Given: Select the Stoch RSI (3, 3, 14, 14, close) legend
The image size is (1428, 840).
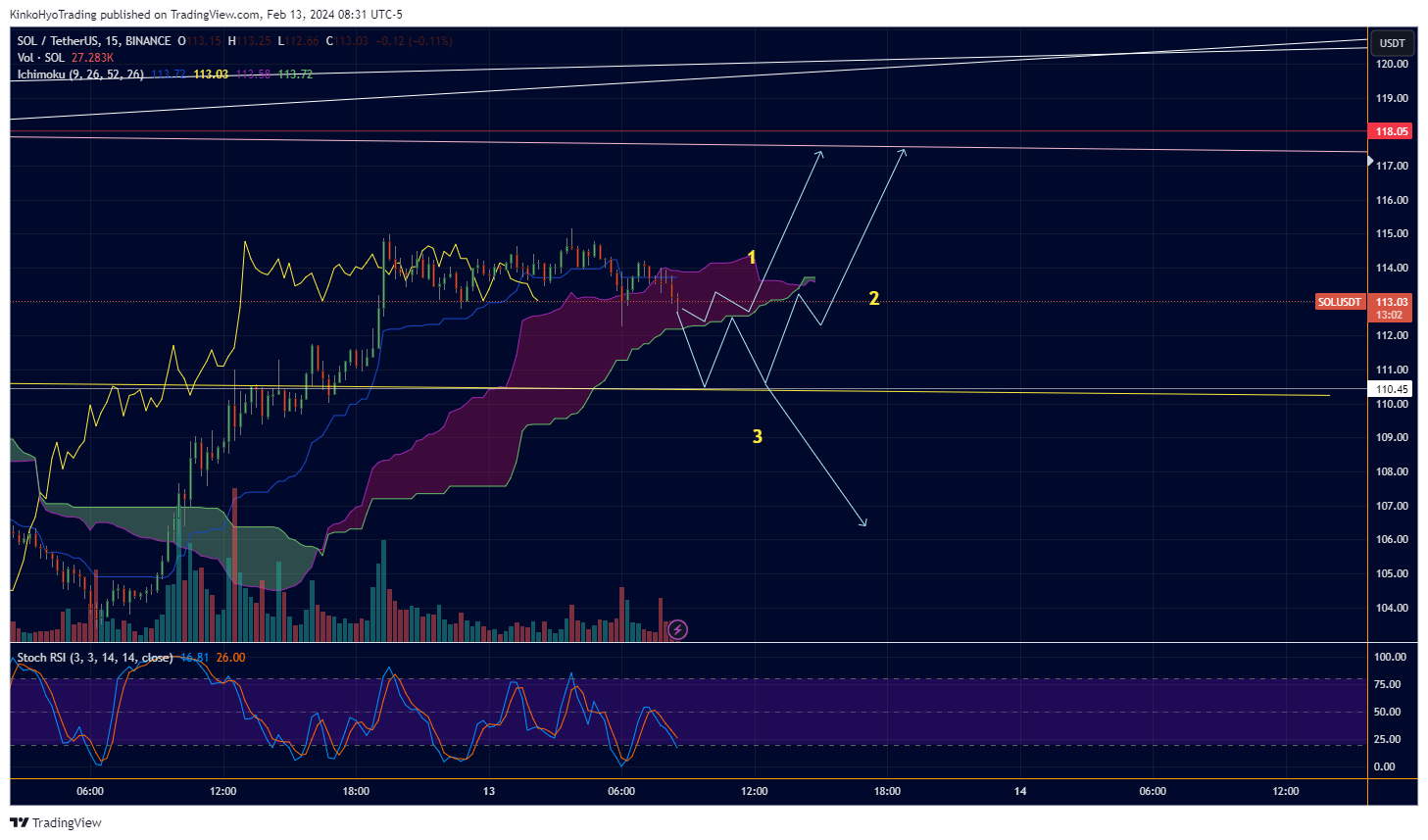Looking at the screenshot, I should 95,658.
